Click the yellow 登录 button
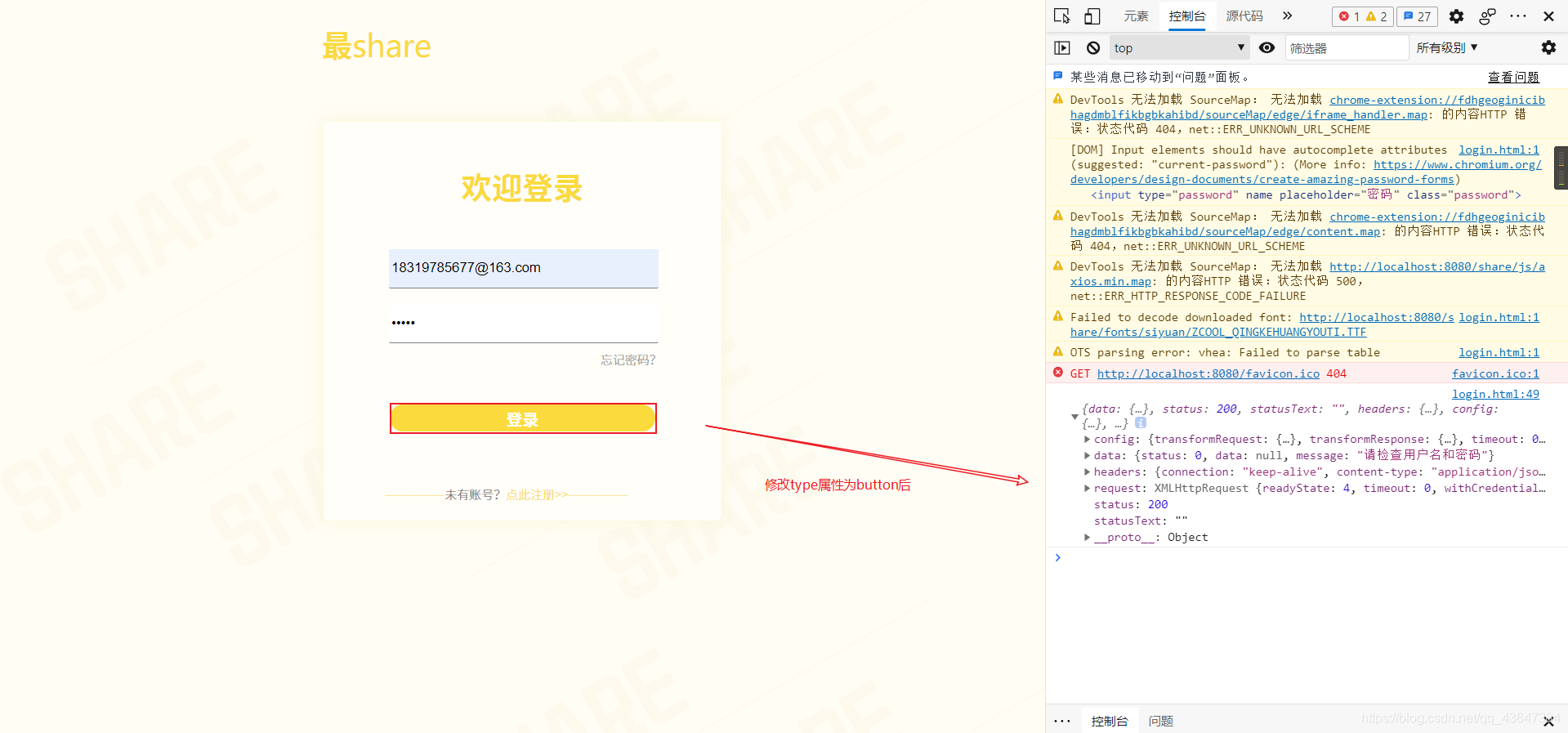1568x733 pixels. coord(523,418)
